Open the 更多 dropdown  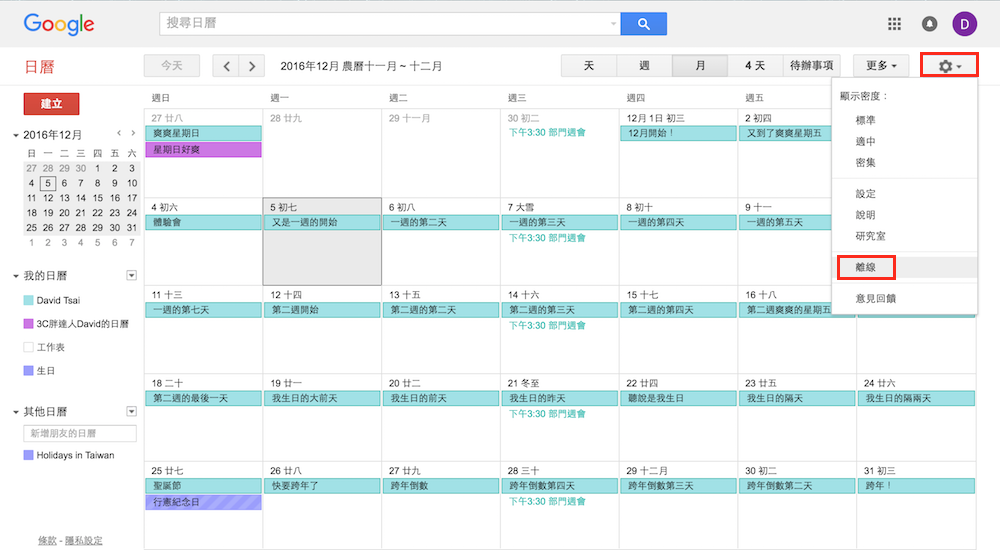point(880,66)
